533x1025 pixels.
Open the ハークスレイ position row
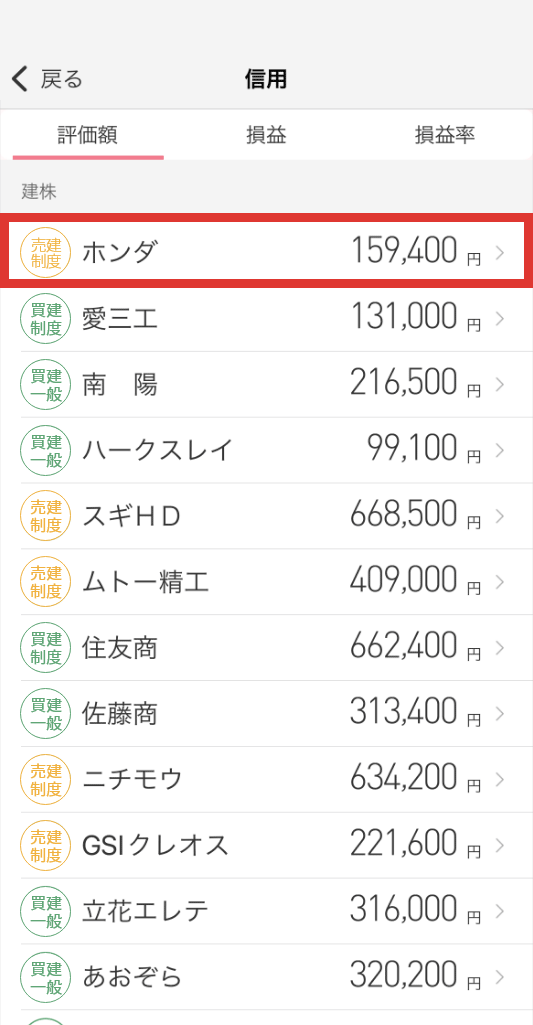[x=266, y=450]
